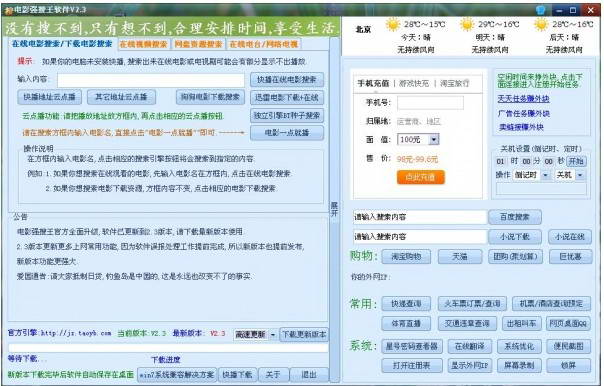
Task: Open the 在线电台/网络电视 tab
Action: [x=264, y=44]
